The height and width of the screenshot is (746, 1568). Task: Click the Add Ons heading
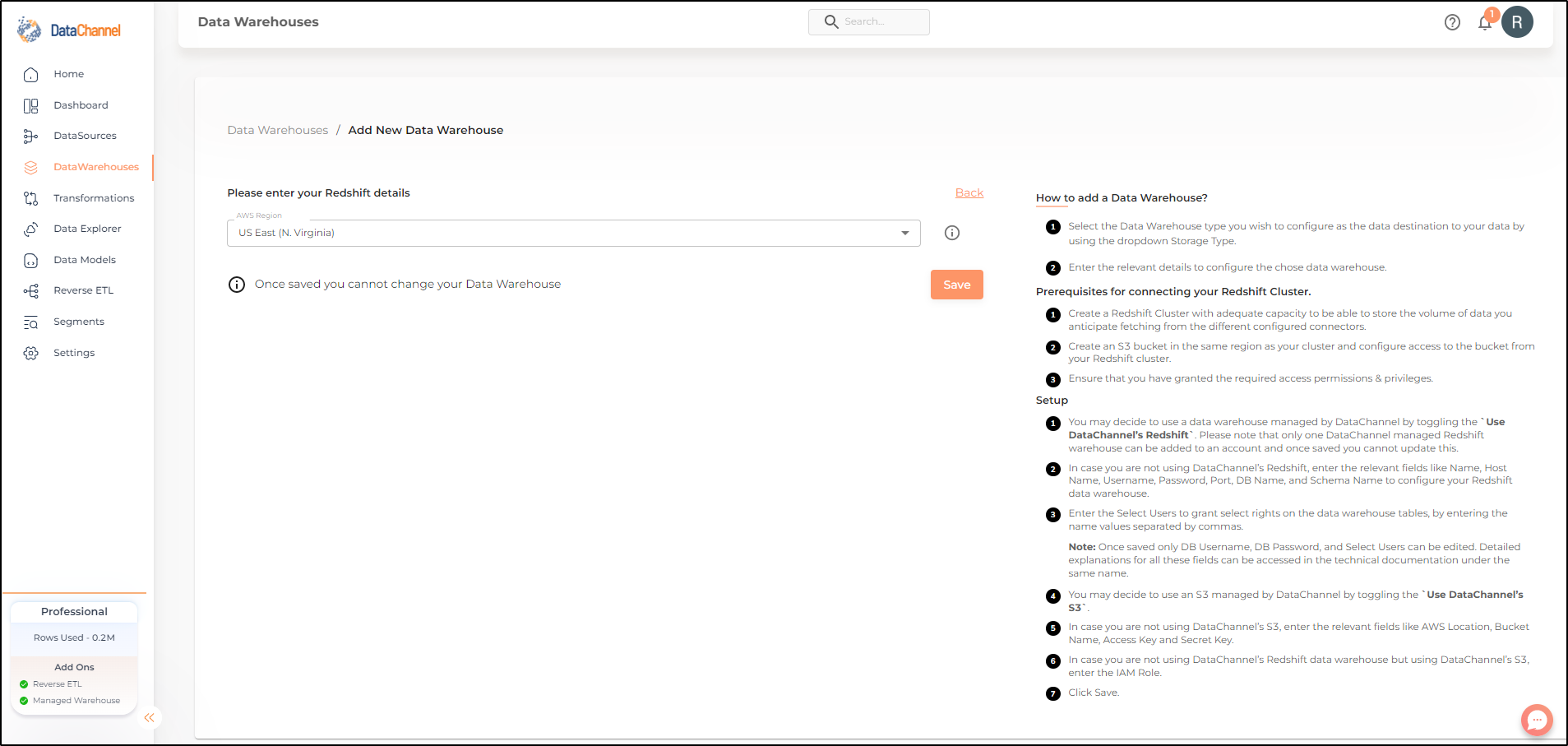click(74, 667)
